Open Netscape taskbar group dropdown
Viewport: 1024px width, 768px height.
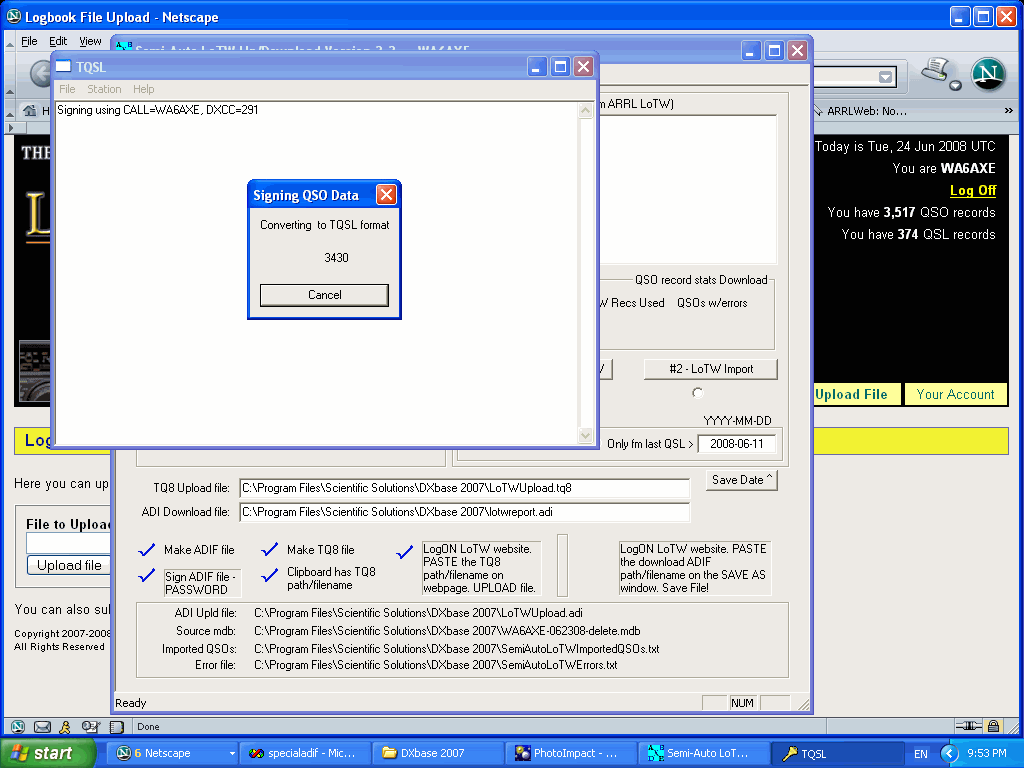tap(231, 753)
